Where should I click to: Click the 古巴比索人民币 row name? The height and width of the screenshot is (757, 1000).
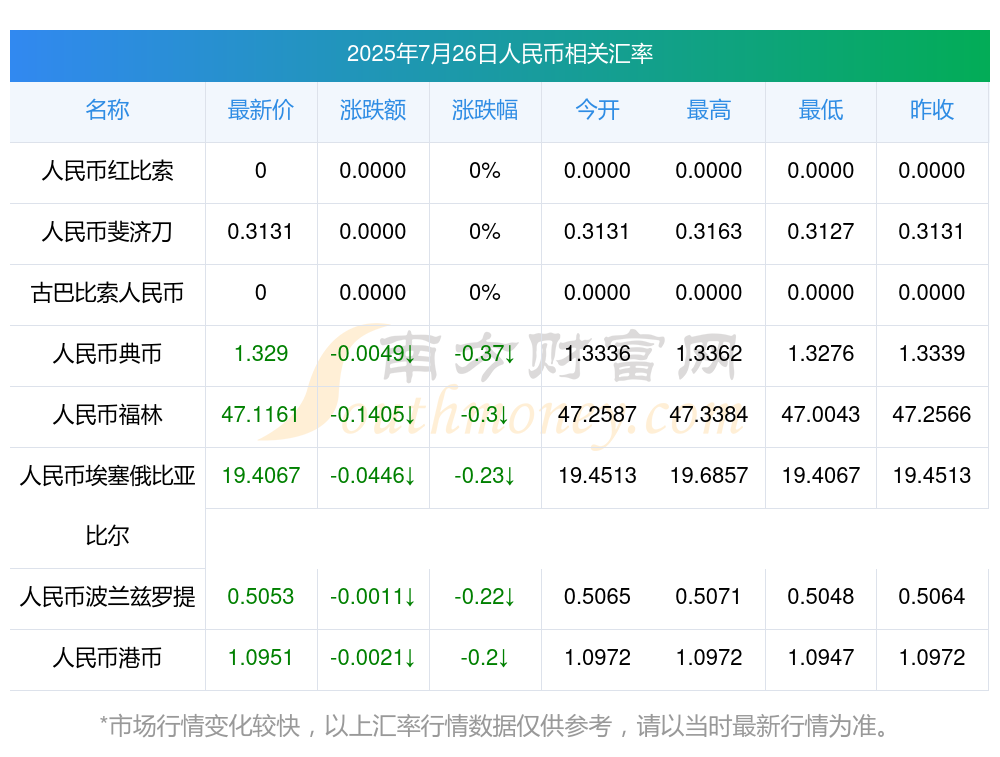107,293
